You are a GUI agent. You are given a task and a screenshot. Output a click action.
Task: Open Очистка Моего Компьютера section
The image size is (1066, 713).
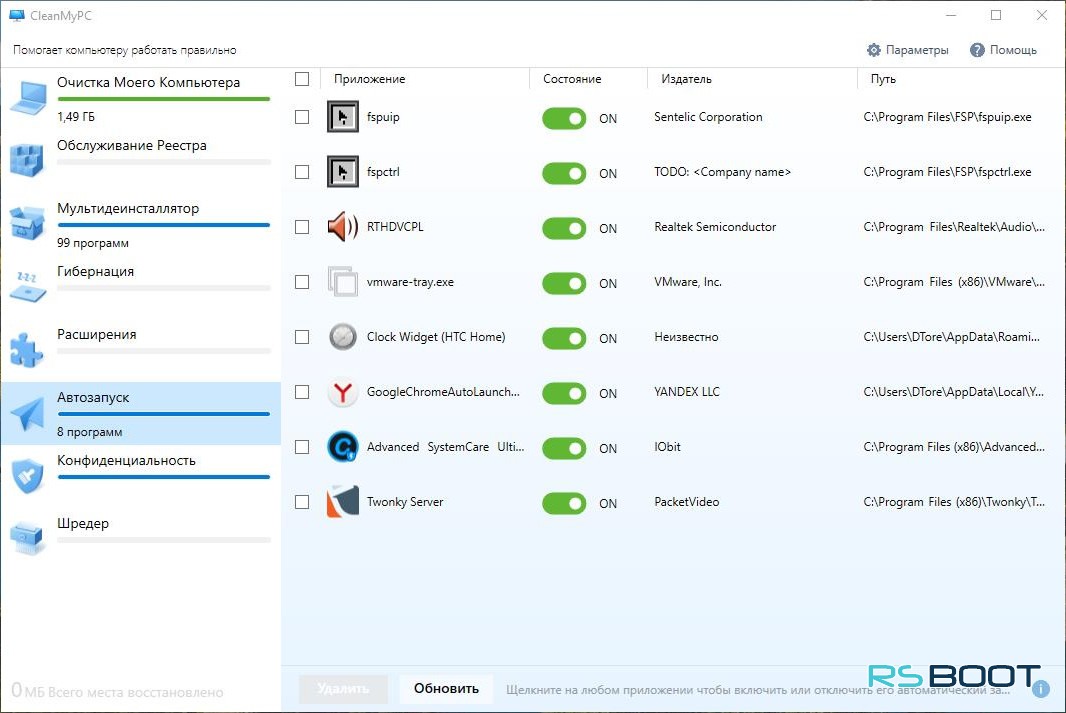pos(141,99)
